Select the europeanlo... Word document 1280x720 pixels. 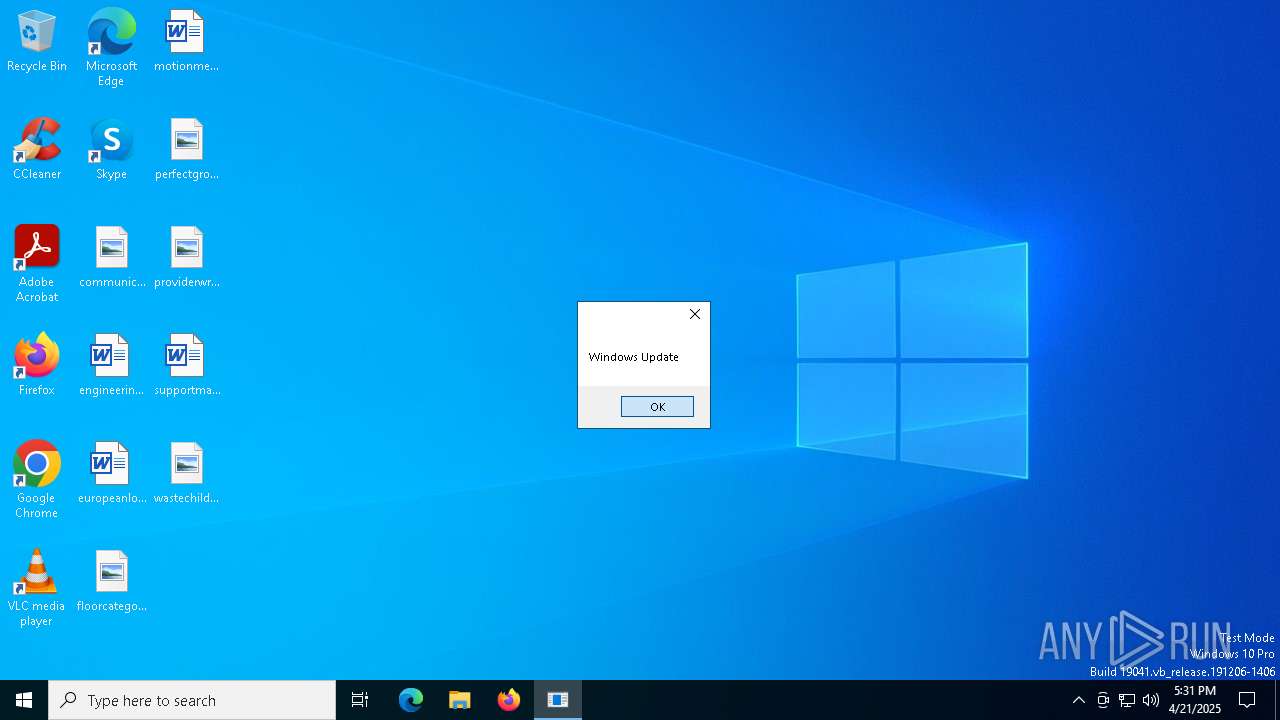[x=111, y=473]
